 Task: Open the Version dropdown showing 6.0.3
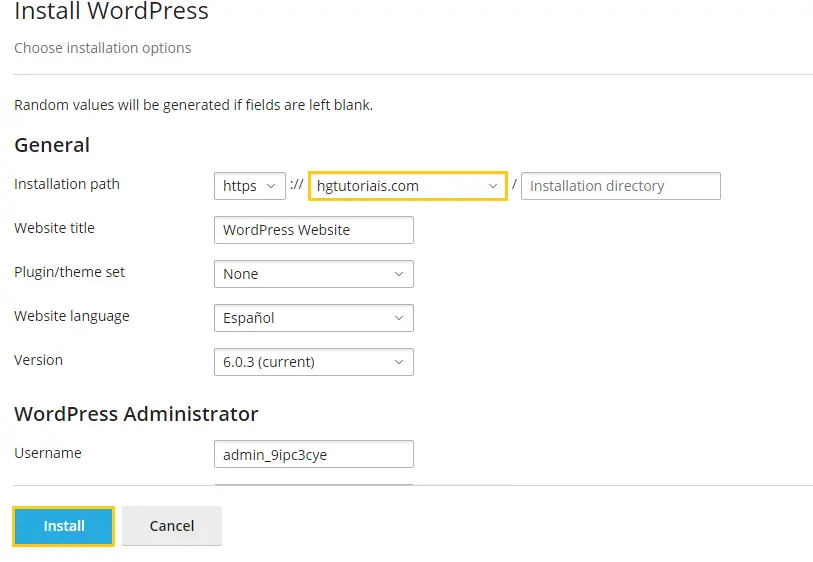314,362
